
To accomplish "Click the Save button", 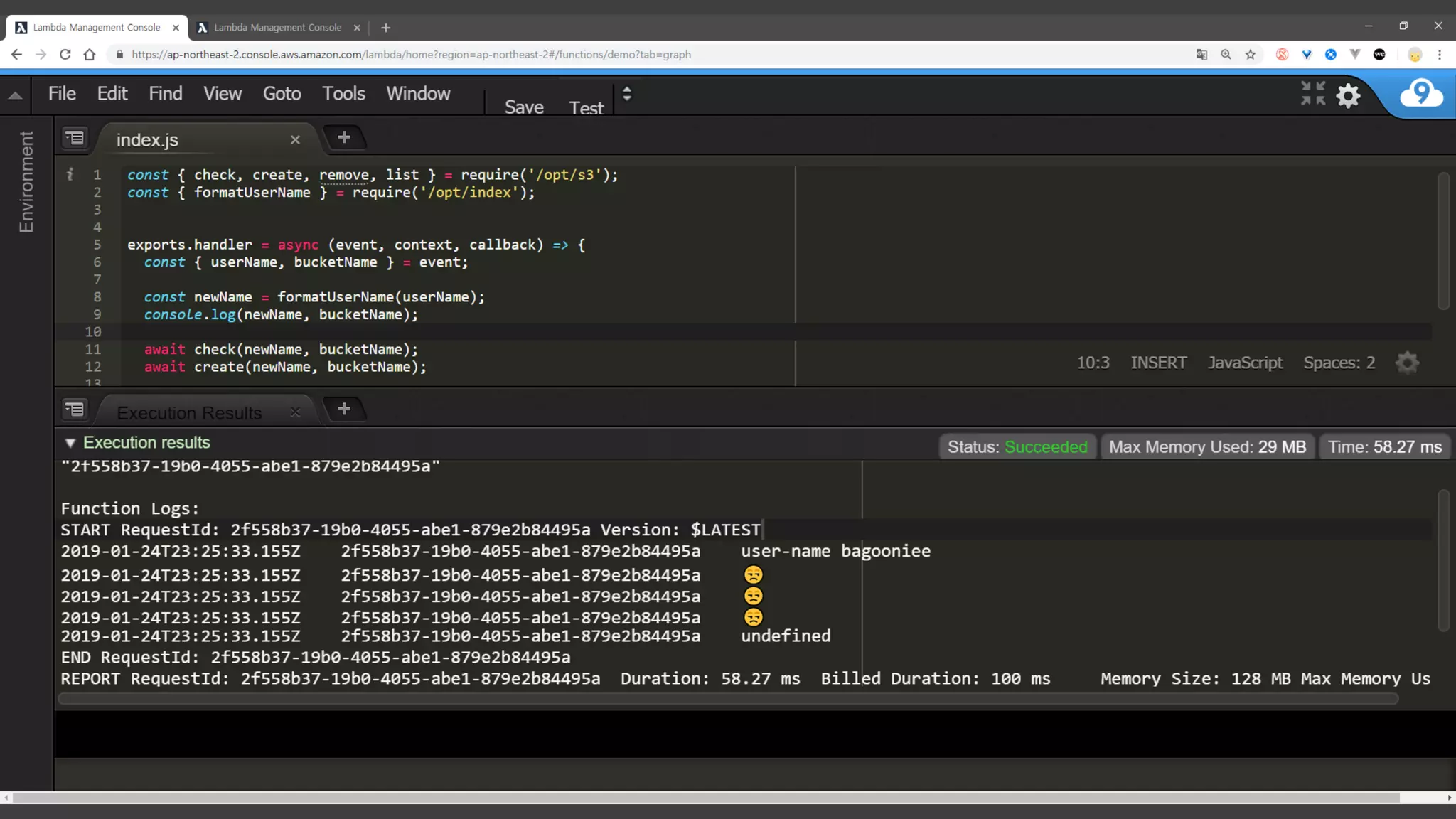I will (x=524, y=107).
